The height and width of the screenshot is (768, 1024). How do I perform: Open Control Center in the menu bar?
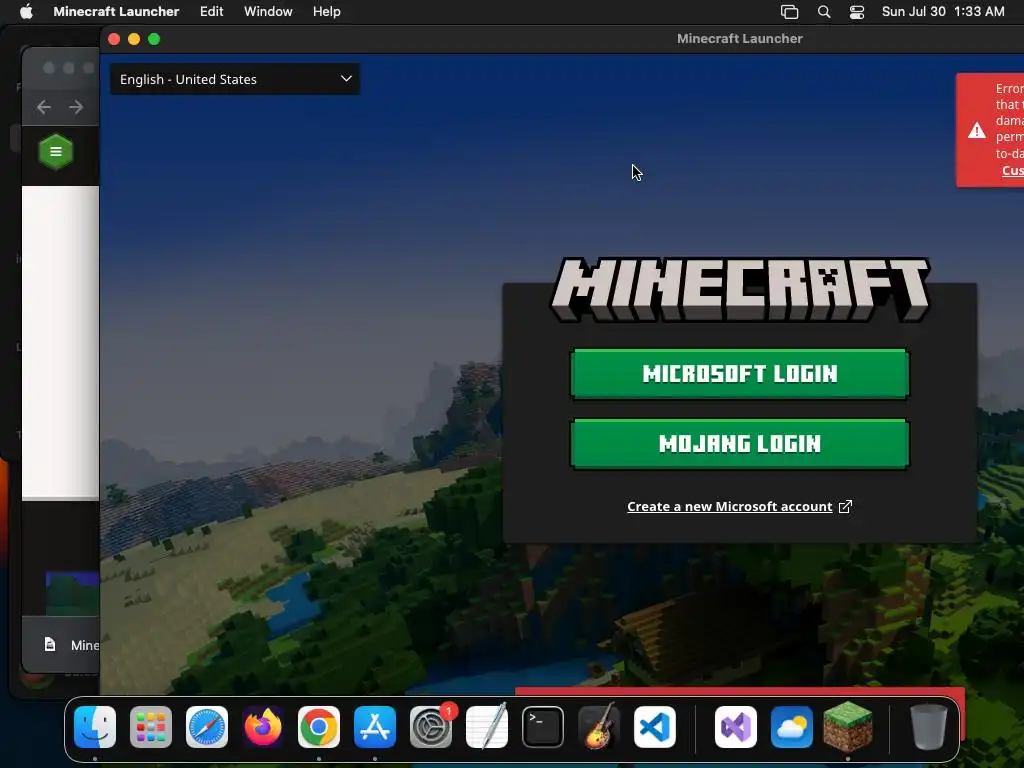pos(857,12)
